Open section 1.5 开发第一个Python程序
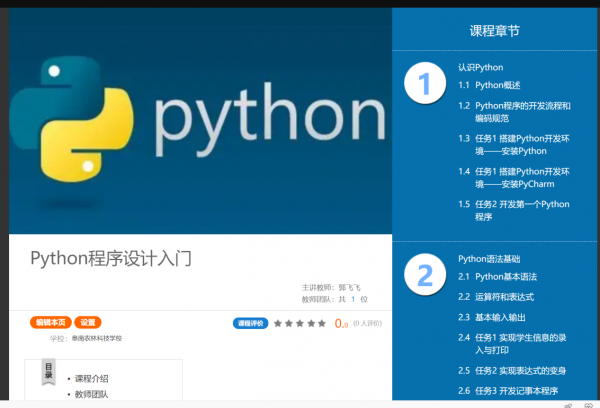600x408 pixels. tap(514, 210)
